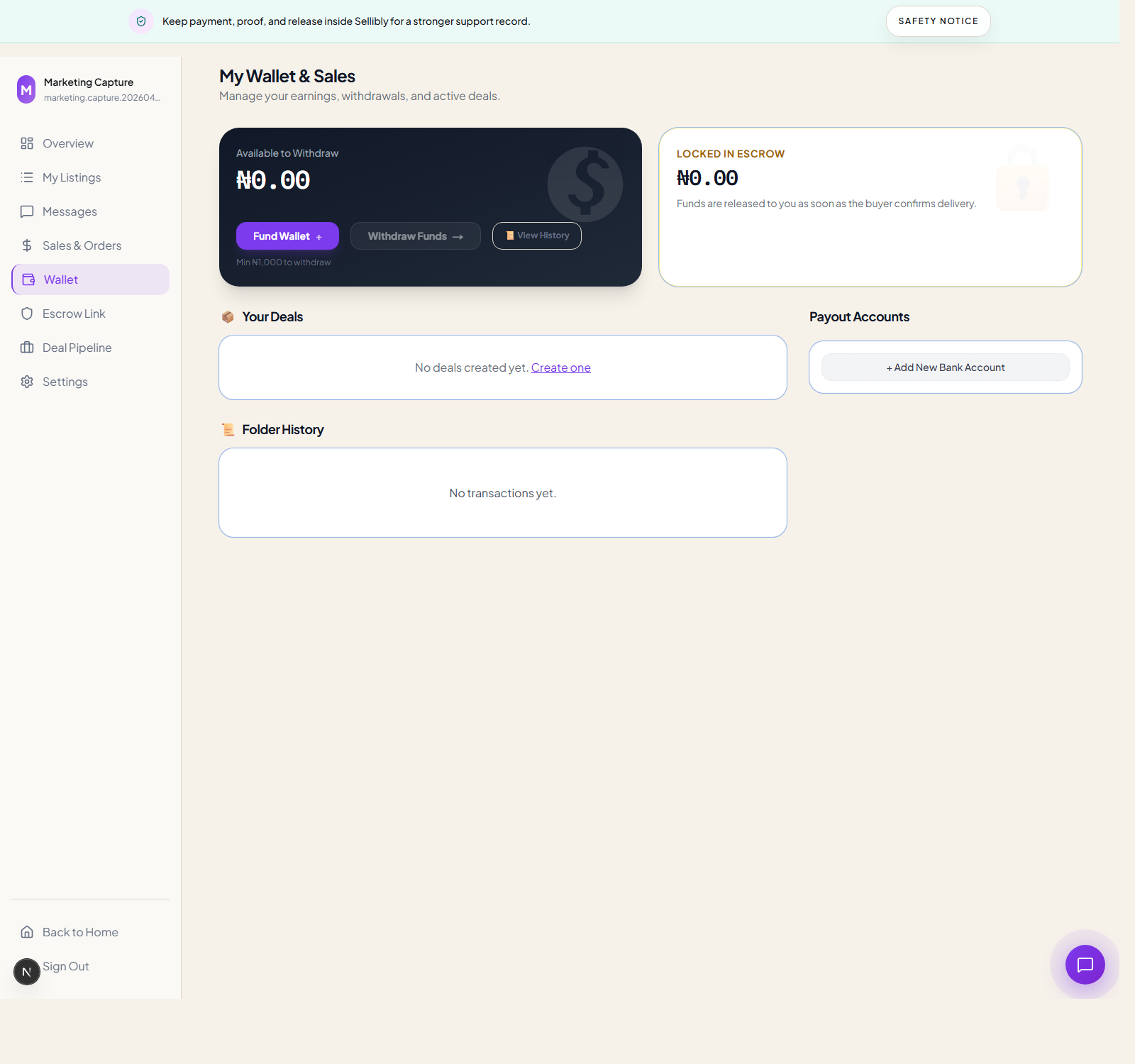The image size is (1135, 1064).
Task: Click the round N badge icon
Action: pyautogui.click(x=27, y=972)
